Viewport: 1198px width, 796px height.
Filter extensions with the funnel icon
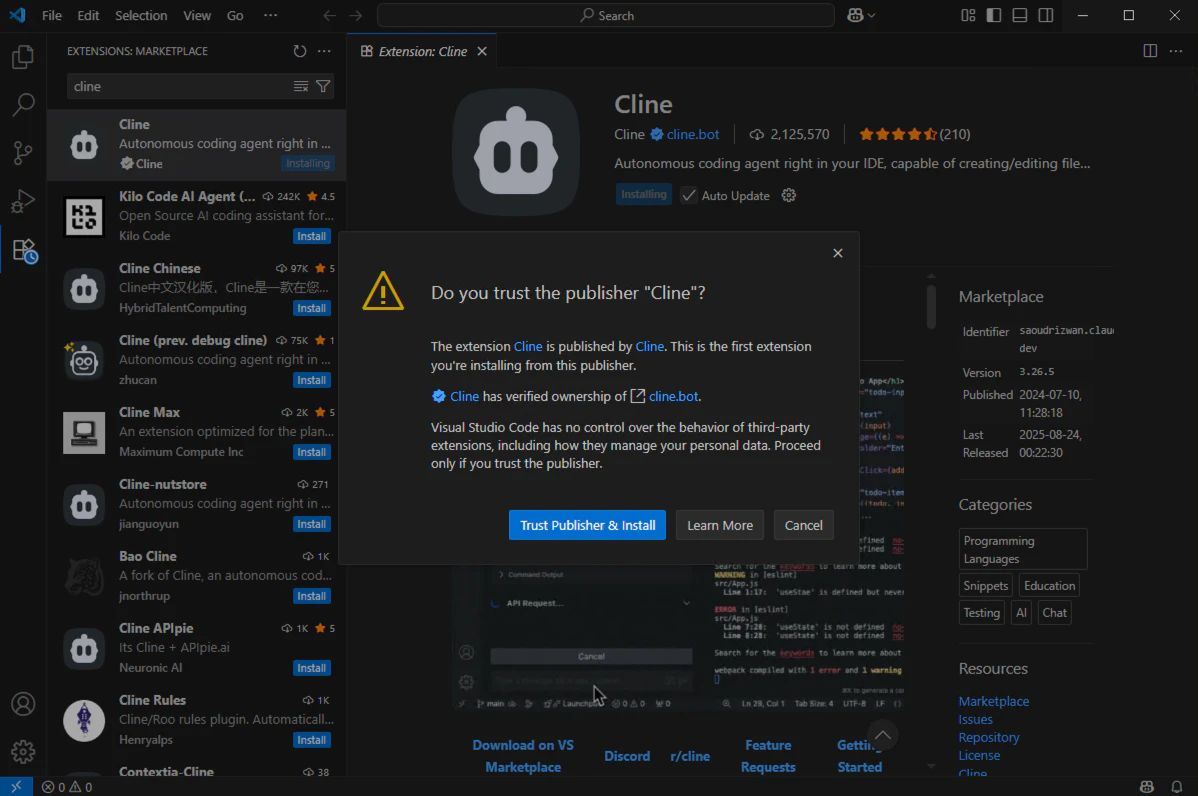[x=323, y=86]
